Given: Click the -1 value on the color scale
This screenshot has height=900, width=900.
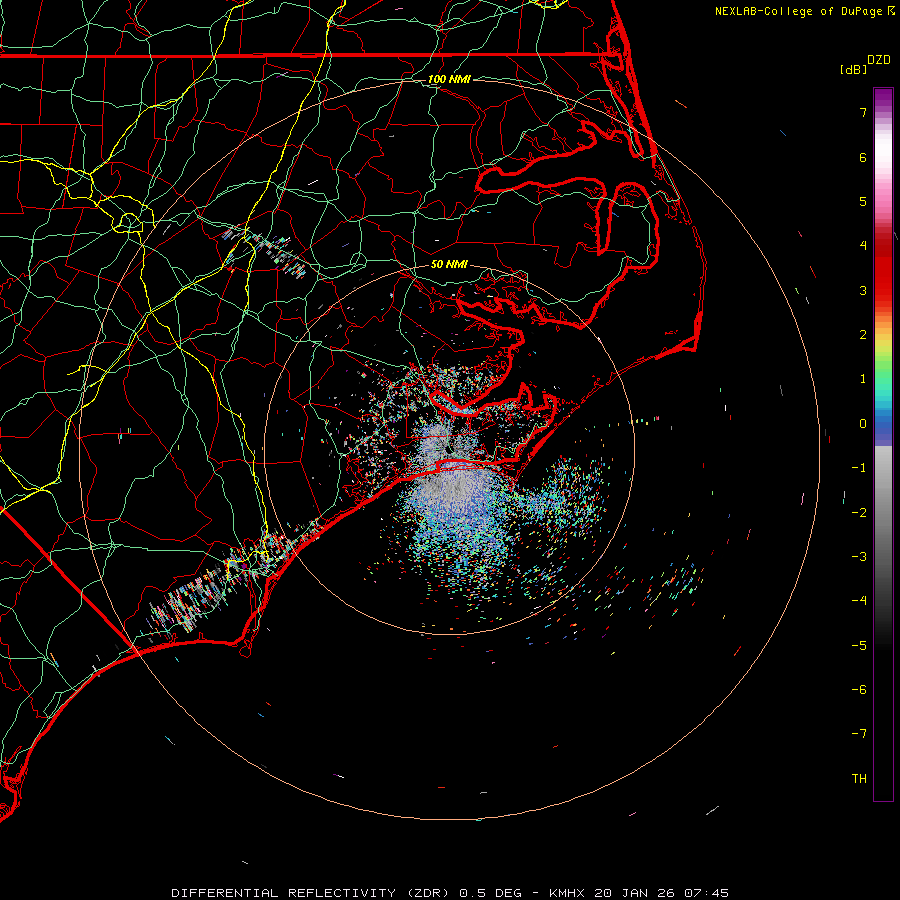Looking at the screenshot, I should (859, 468).
